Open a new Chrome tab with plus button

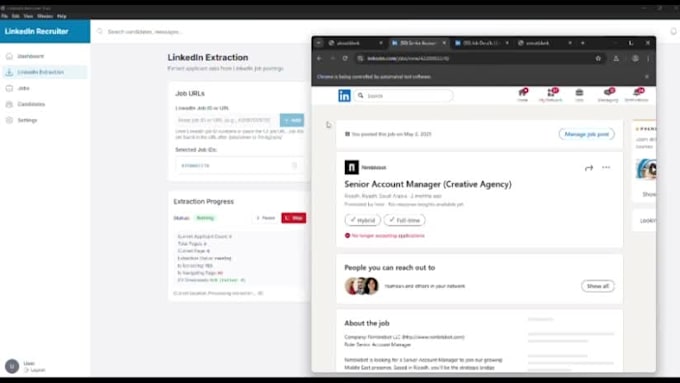click(582, 43)
